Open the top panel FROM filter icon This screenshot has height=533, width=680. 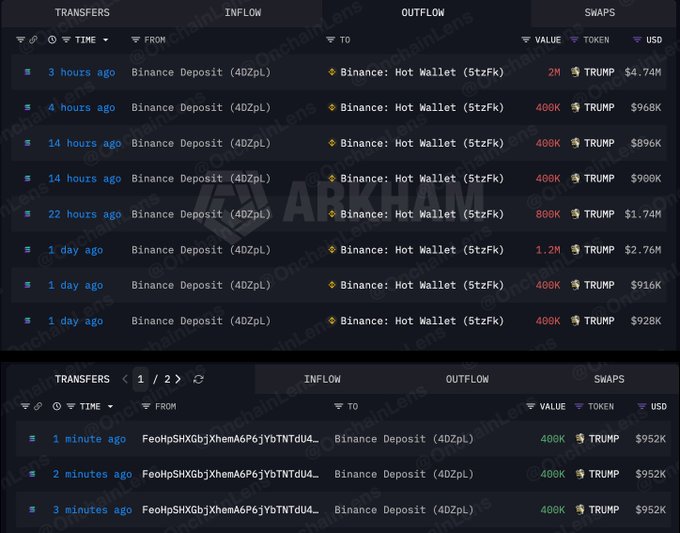tap(135, 40)
